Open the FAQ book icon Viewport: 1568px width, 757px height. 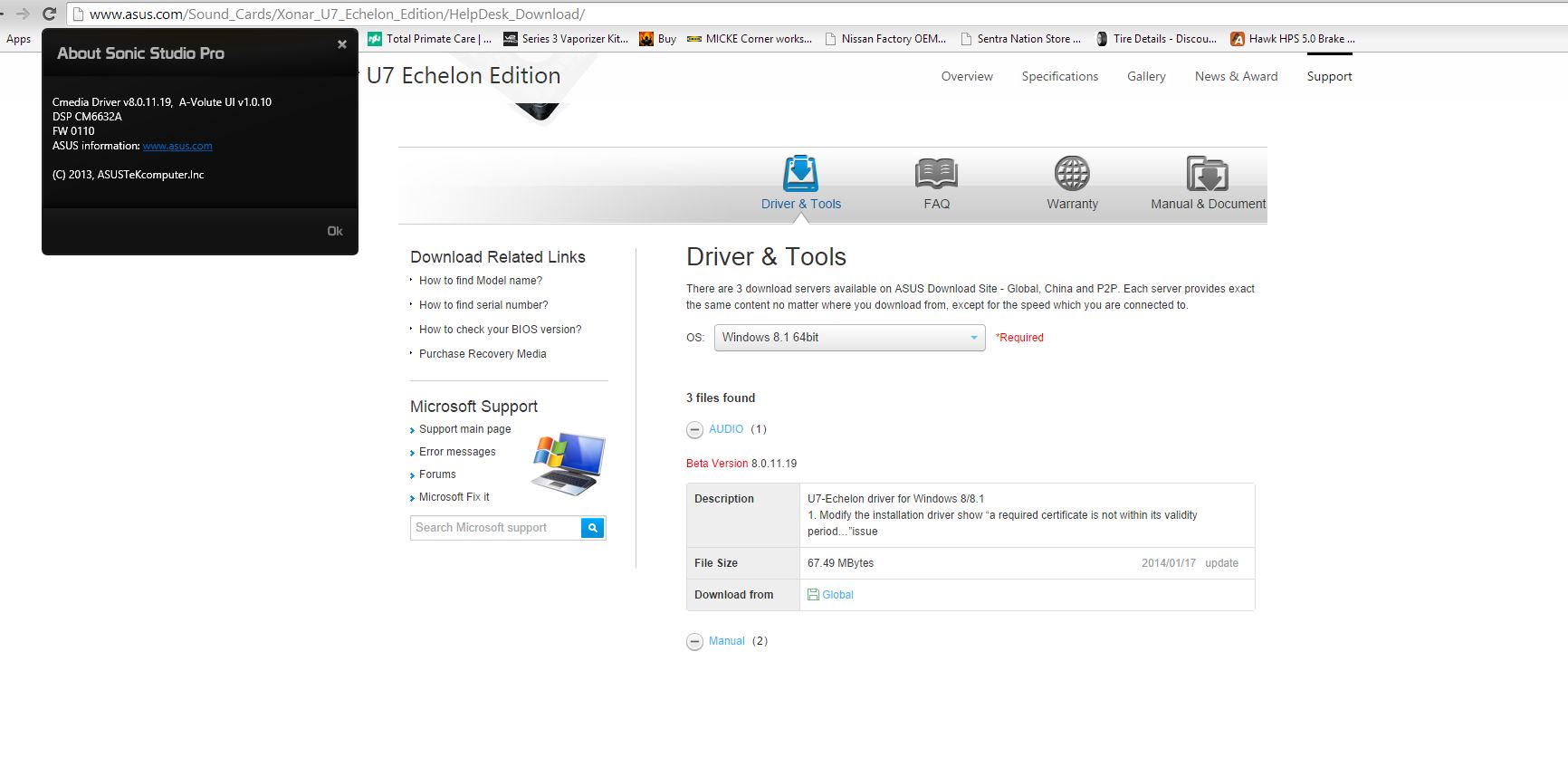coord(936,173)
